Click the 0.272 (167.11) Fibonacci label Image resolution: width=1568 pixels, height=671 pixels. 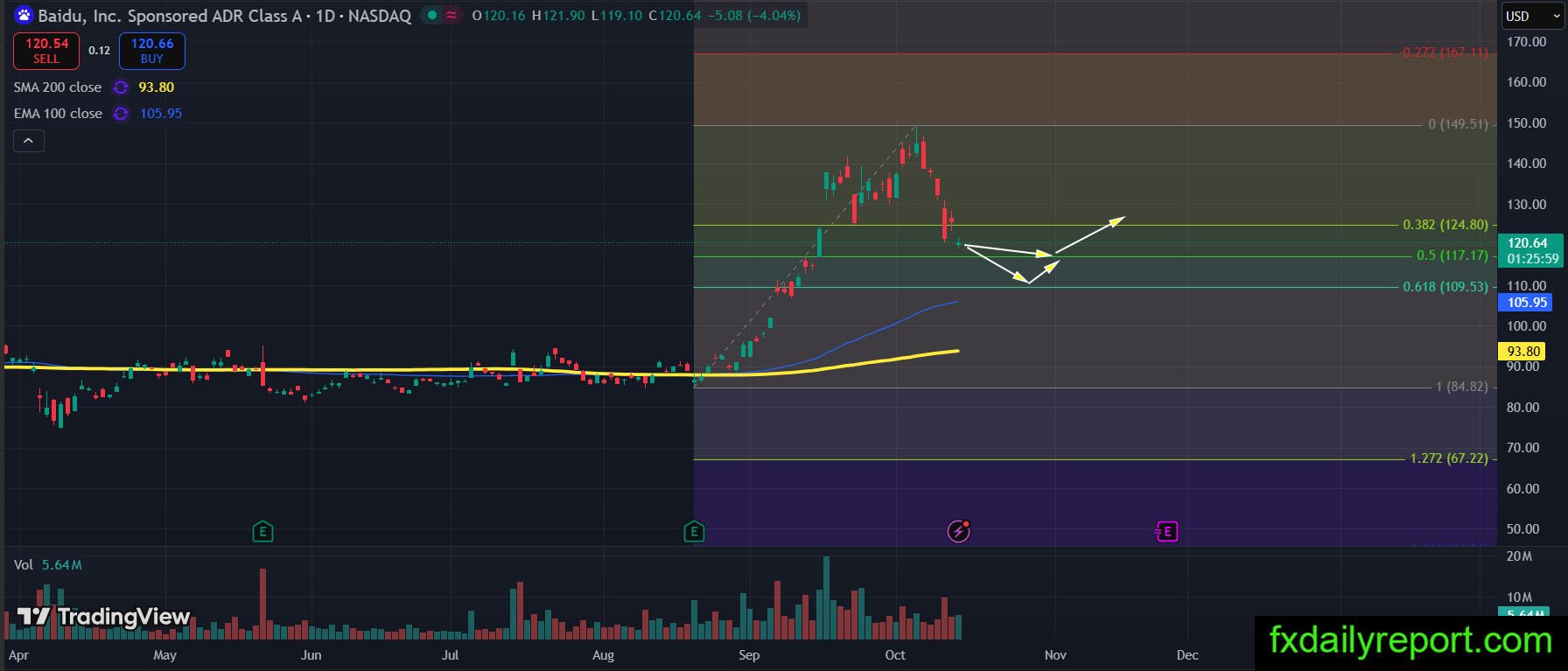(x=1445, y=52)
